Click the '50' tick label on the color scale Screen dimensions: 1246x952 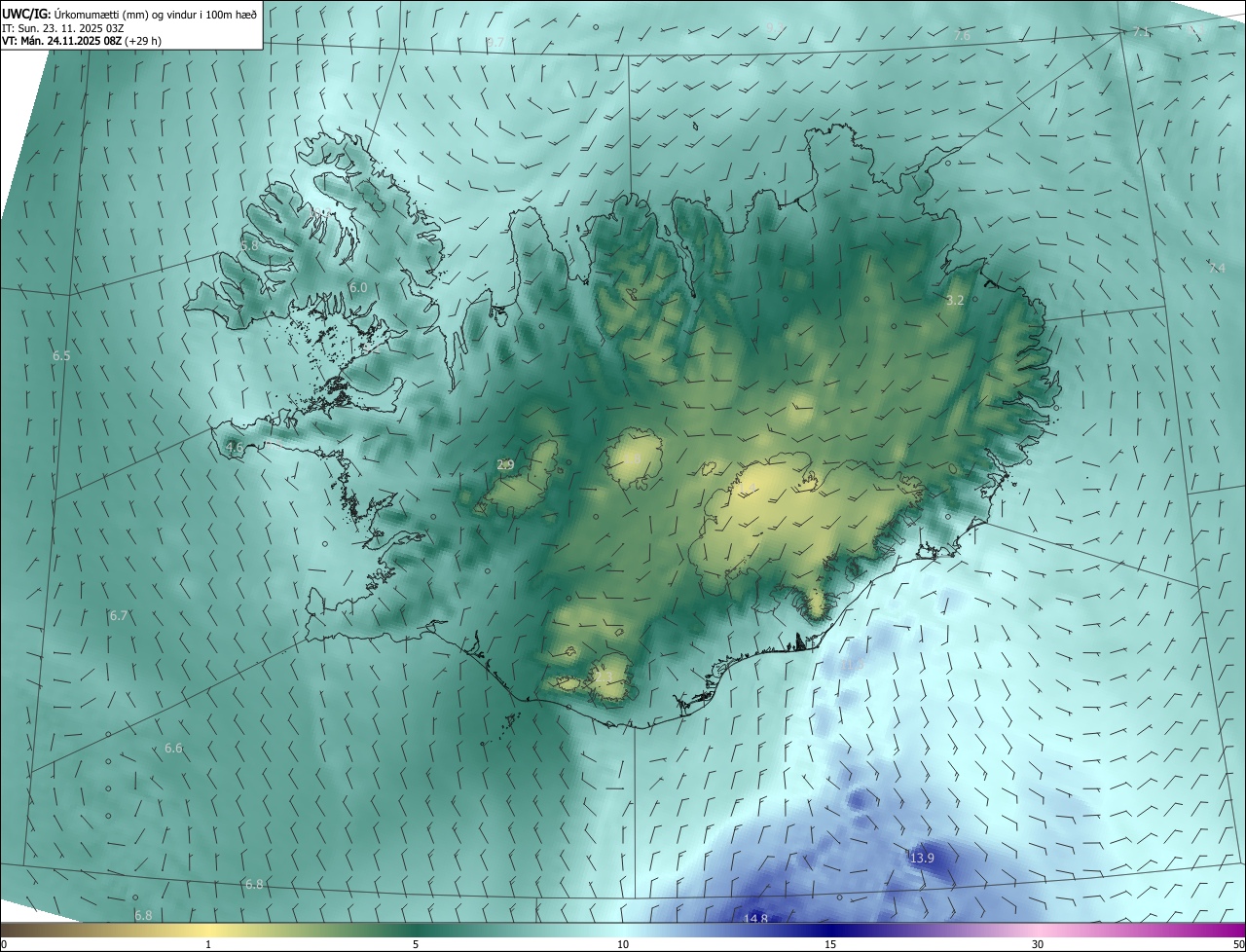(1238, 944)
